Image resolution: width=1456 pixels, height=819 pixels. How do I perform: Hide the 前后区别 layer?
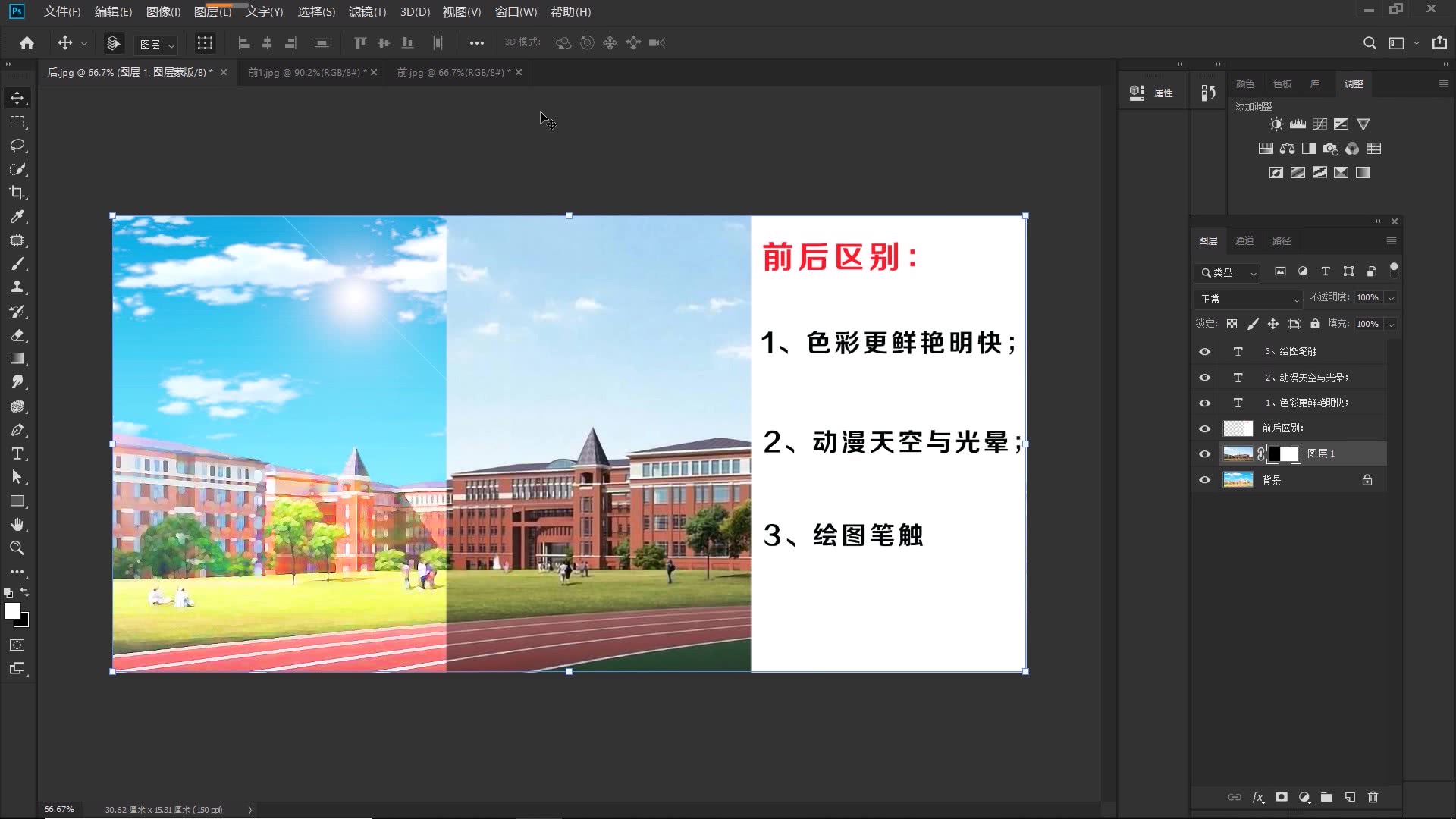[x=1204, y=428]
